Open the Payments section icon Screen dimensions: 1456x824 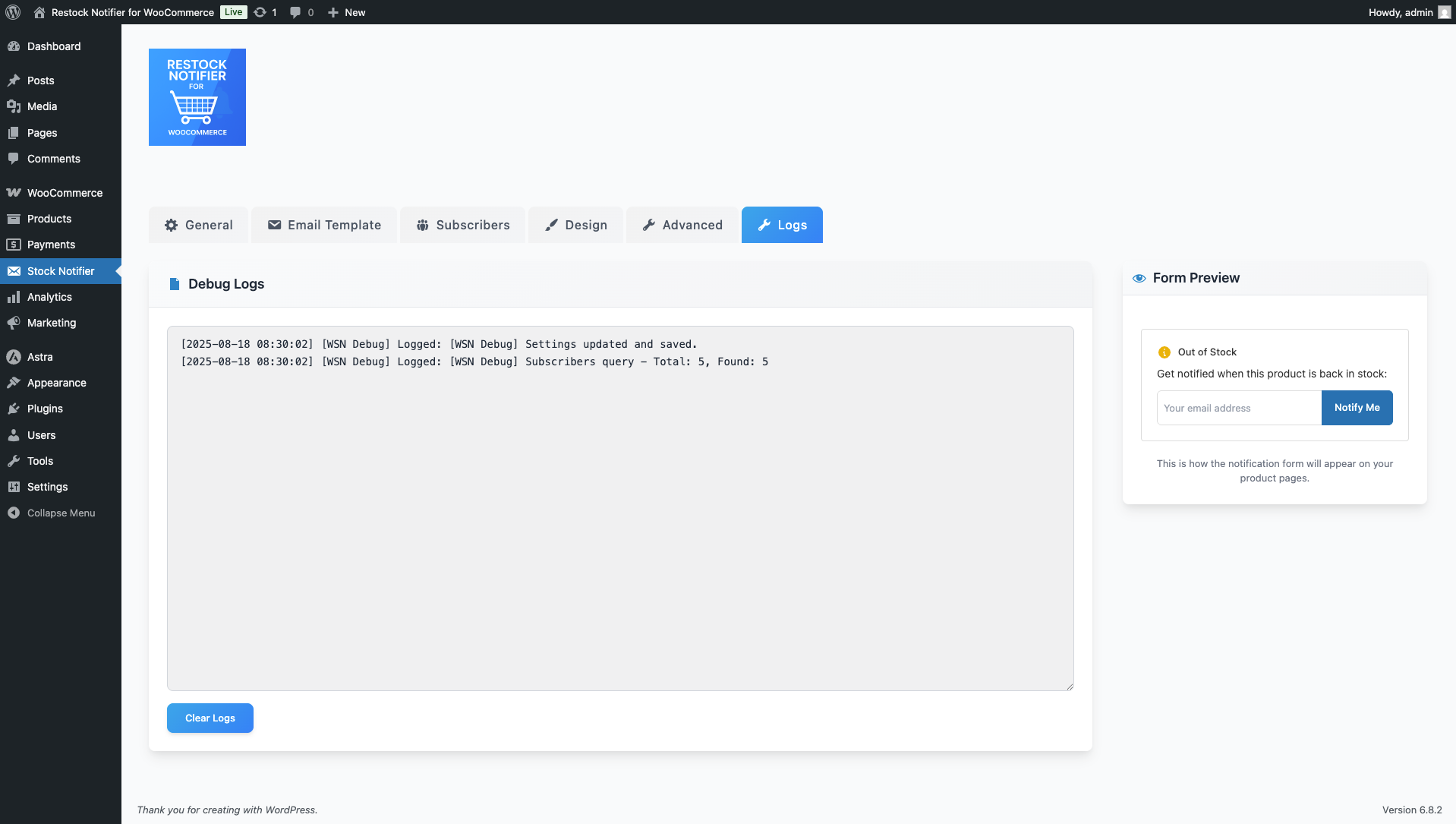point(14,245)
